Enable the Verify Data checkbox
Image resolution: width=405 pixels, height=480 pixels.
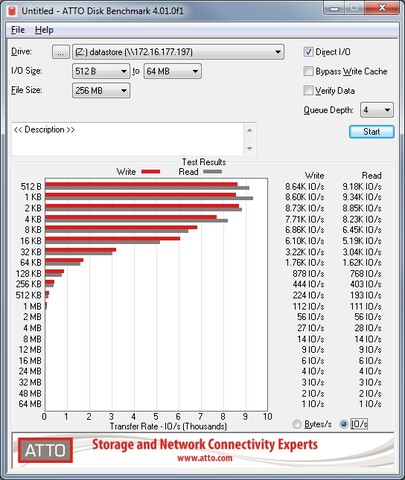click(308, 91)
